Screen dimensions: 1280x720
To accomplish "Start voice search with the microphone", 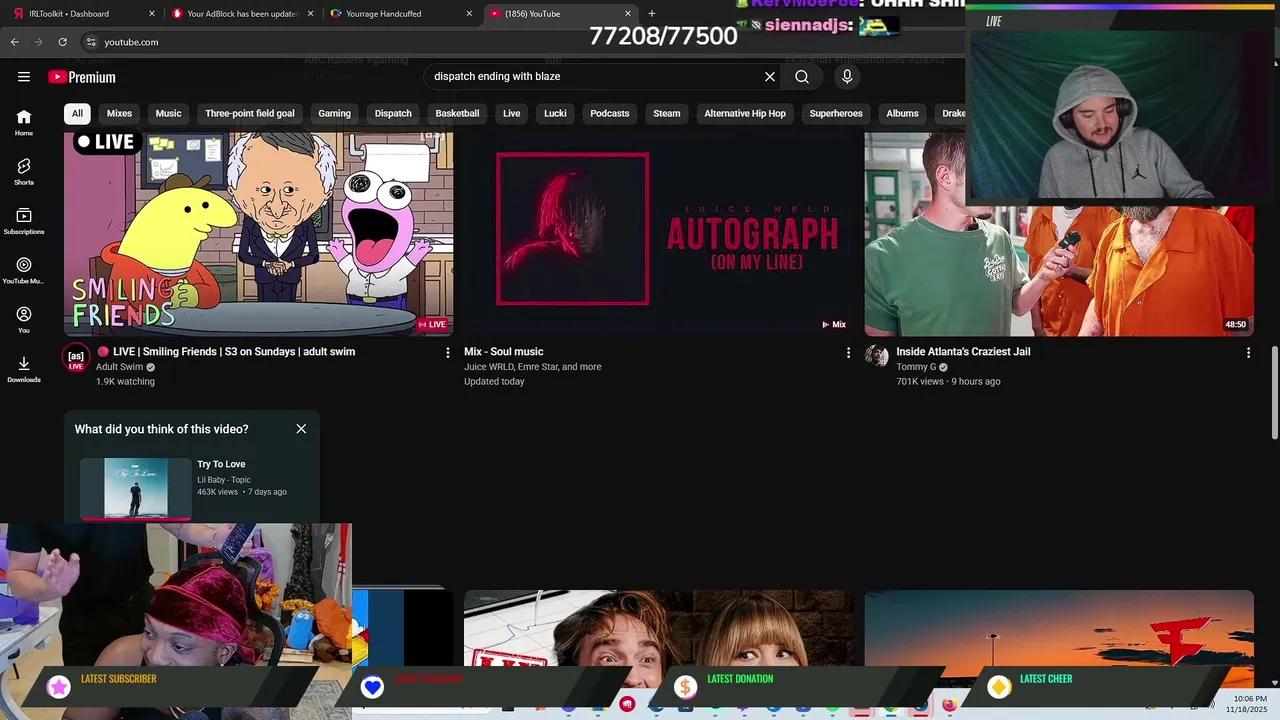I will point(847,77).
